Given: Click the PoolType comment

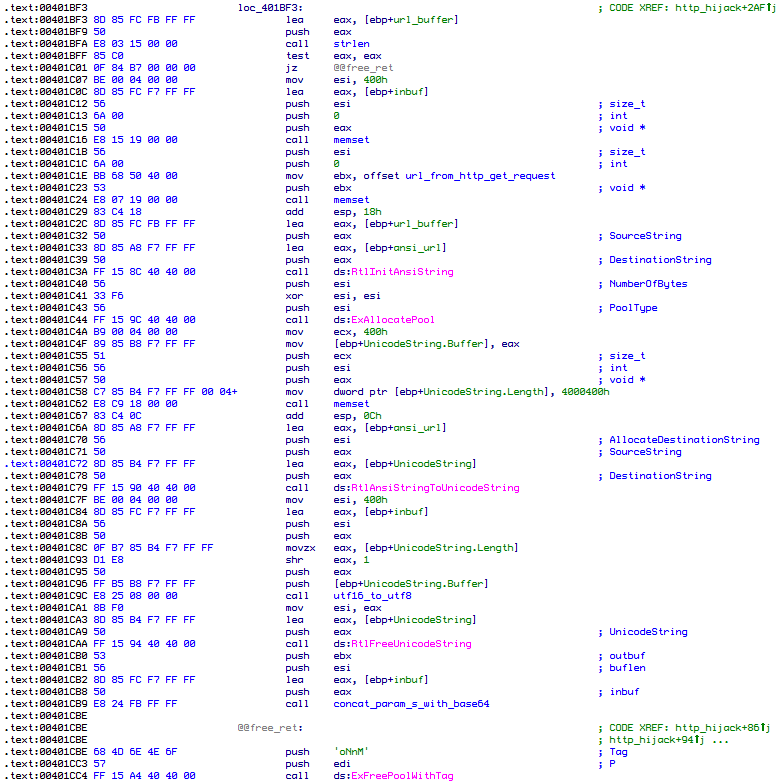Looking at the screenshot, I should pos(633,308).
